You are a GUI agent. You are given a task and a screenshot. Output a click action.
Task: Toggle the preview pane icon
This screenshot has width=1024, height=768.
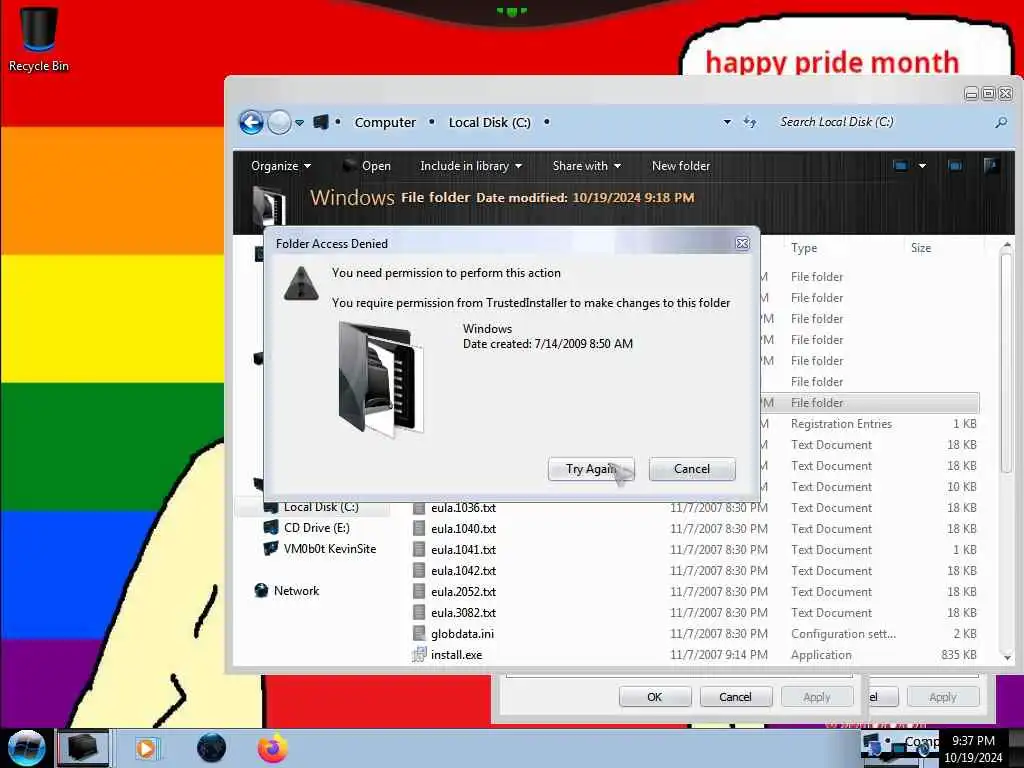click(x=955, y=166)
